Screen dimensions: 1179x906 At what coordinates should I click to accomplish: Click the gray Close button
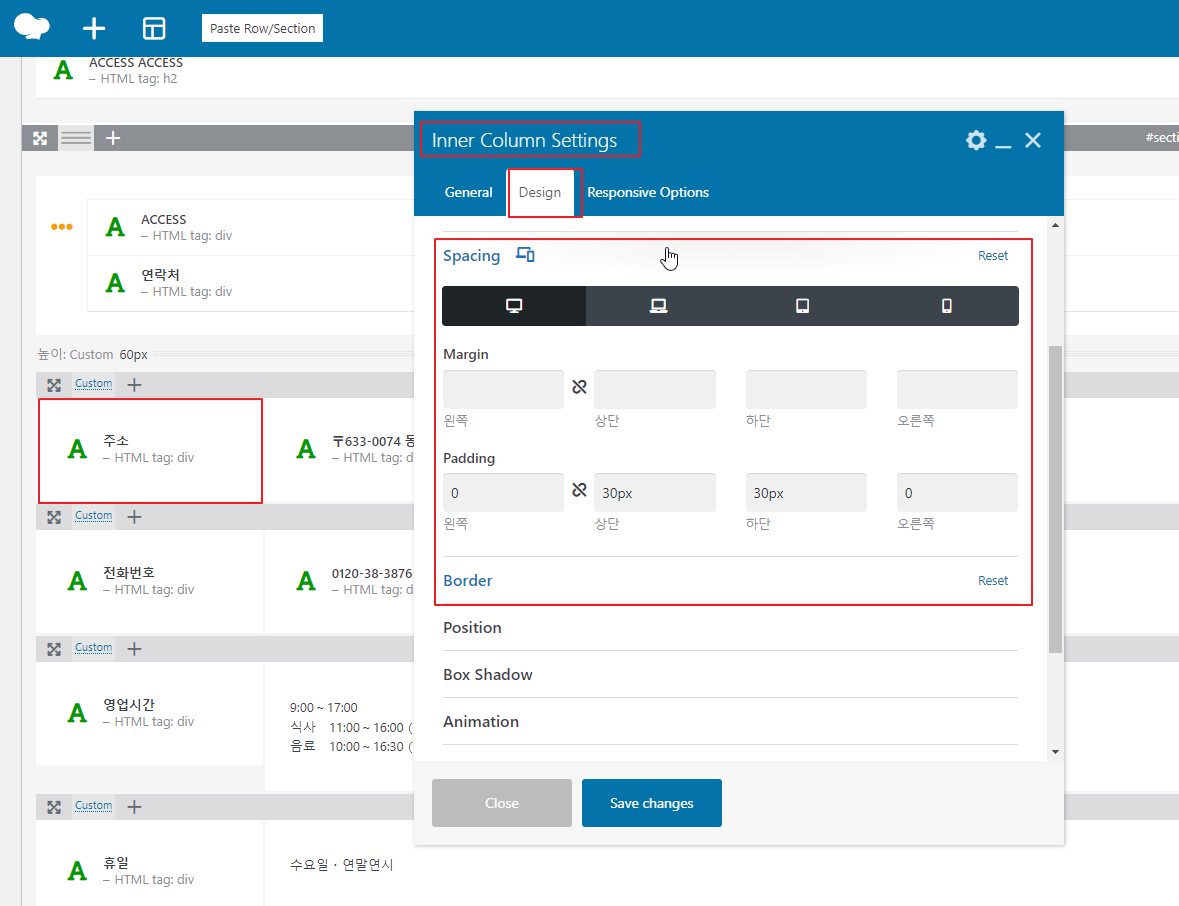coord(502,803)
